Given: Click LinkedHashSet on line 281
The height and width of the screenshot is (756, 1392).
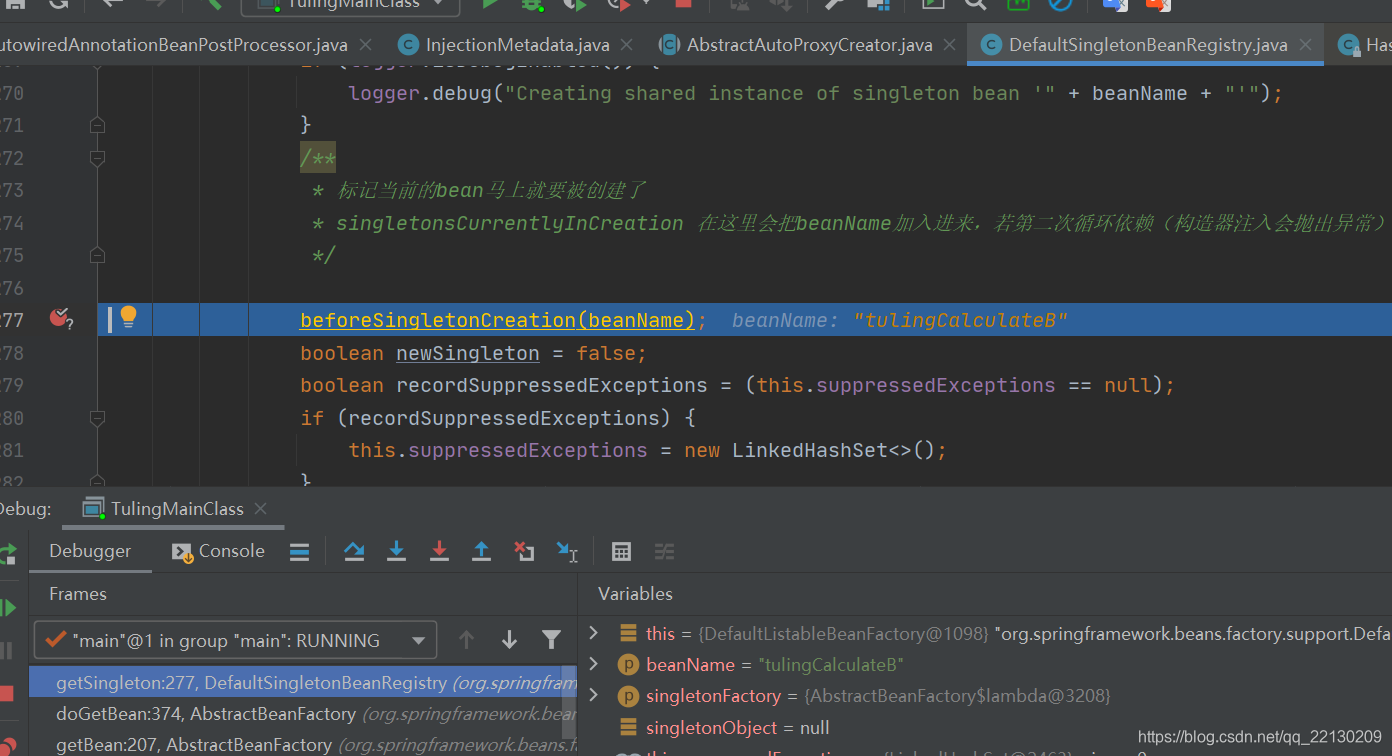Looking at the screenshot, I should [810, 450].
